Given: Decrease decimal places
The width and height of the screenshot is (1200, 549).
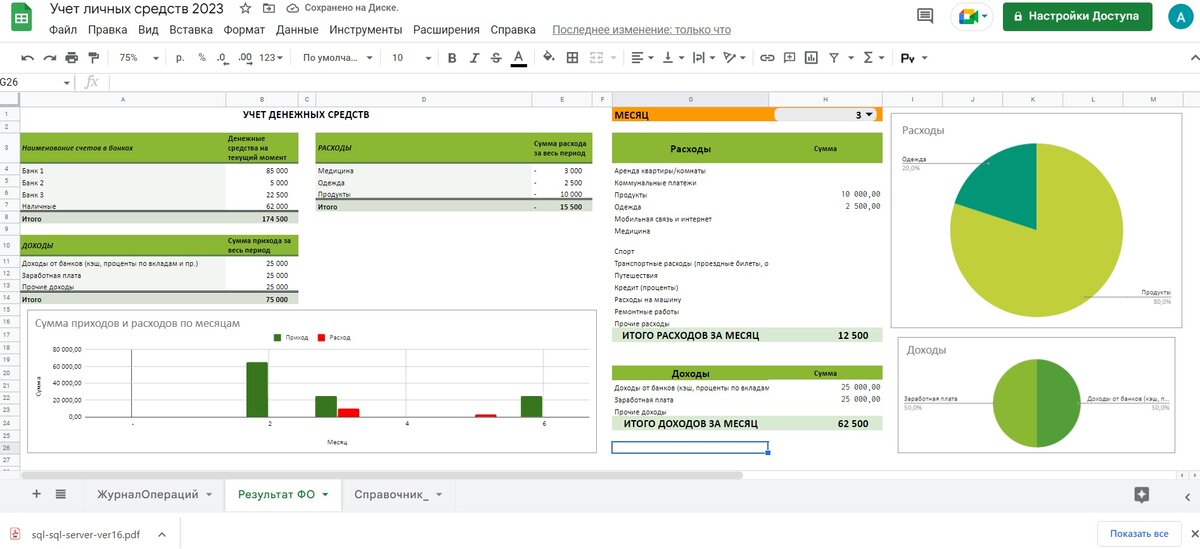Looking at the screenshot, I should click(223, 58).
